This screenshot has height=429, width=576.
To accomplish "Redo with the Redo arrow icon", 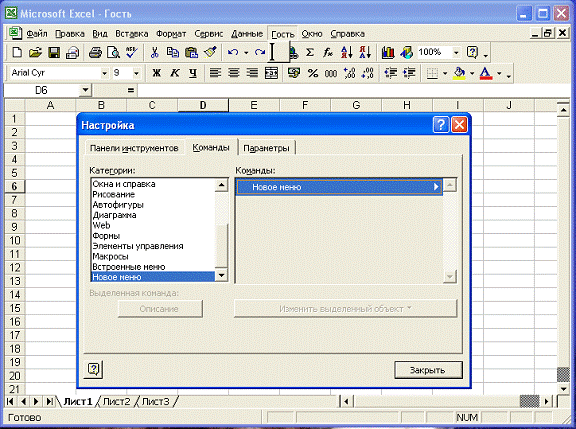I will pos(260,53).
